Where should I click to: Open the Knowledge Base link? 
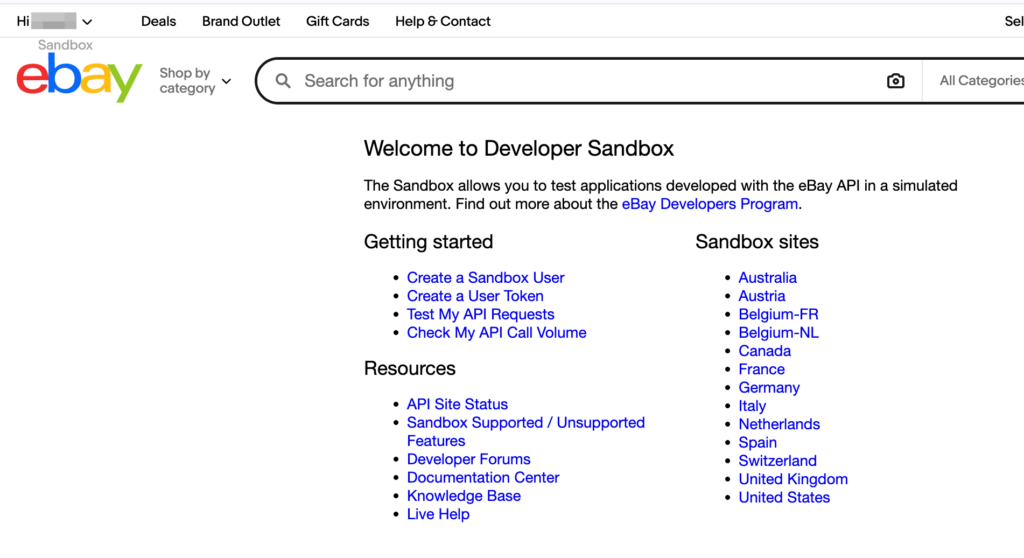coord(464,496)
